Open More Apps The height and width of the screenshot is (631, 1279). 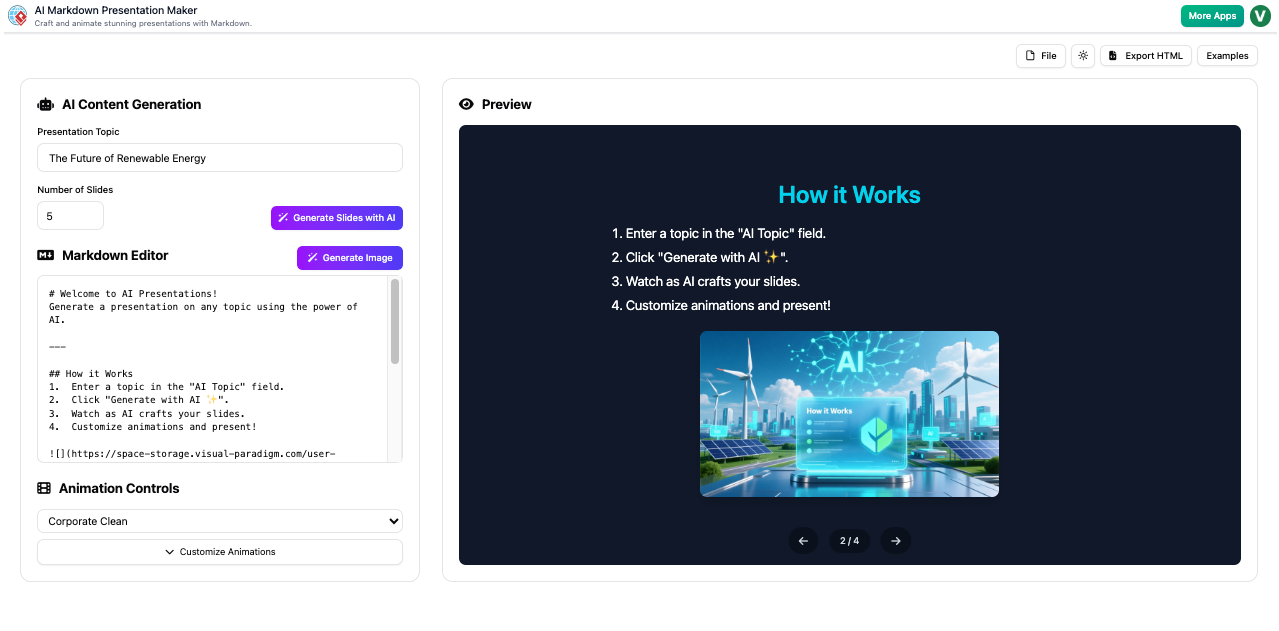[1212, 16]
